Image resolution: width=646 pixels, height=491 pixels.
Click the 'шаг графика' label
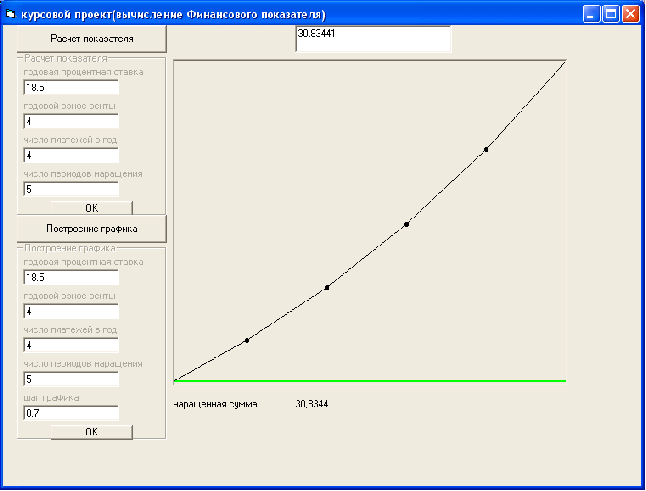point(51,398)
